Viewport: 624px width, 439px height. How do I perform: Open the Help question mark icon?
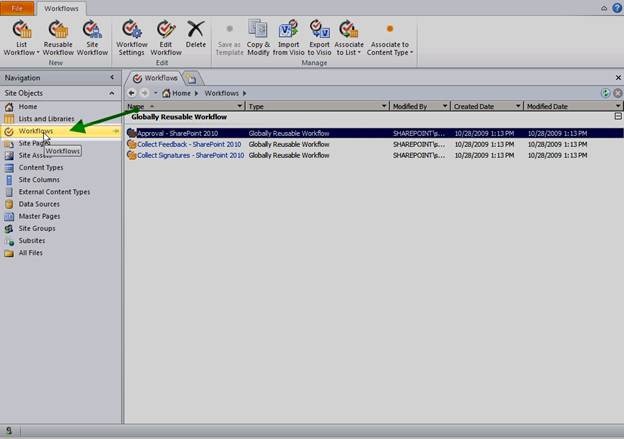tap(616, 8)
